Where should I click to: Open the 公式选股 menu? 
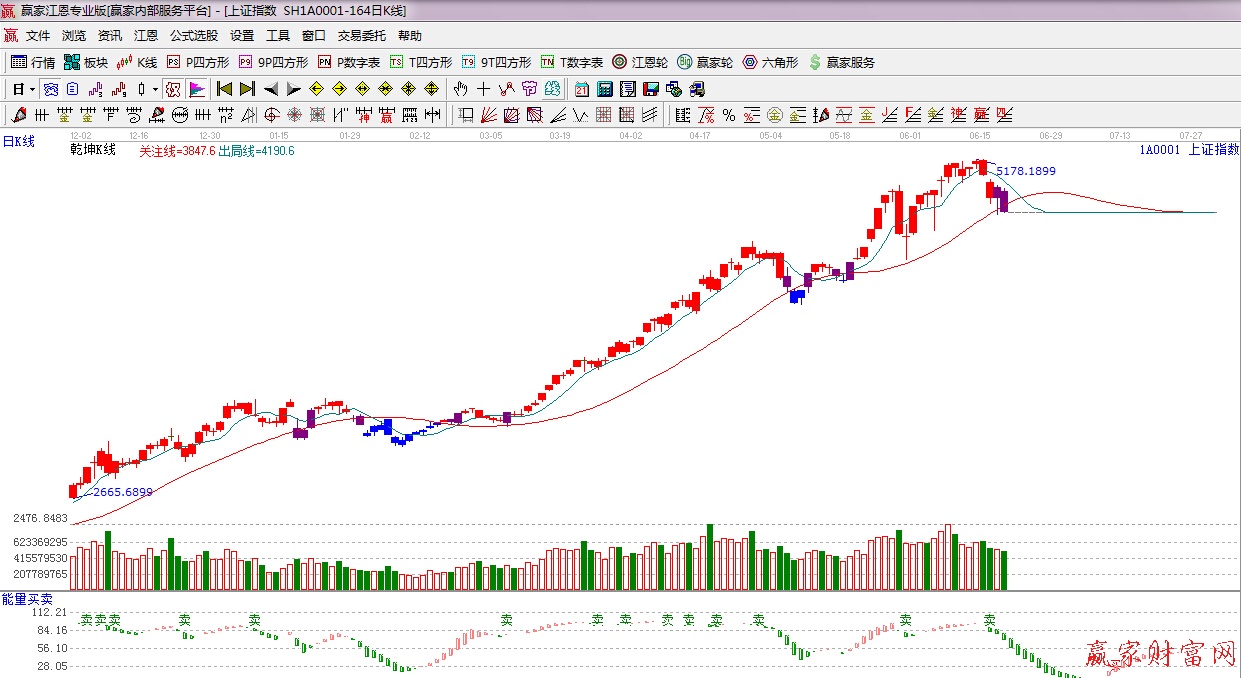pyautogui.click(x=193, y=36)
